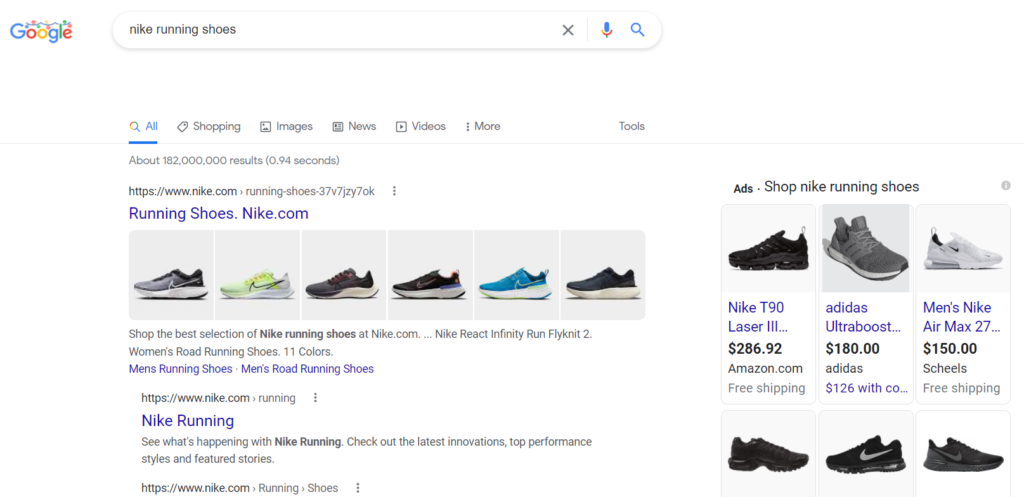
Task: Click the blue magnifying glass search icon
Action: click(x=637, y=30)
